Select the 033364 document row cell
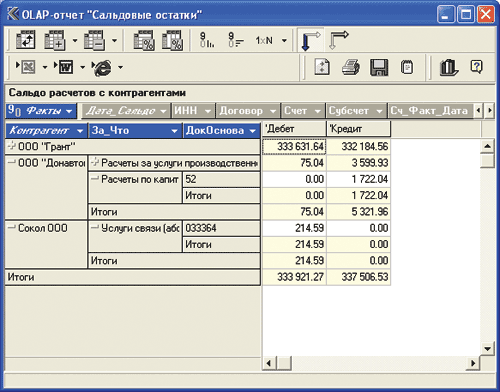The width and height of the screenshot is (500, 392). coord(221,228)
